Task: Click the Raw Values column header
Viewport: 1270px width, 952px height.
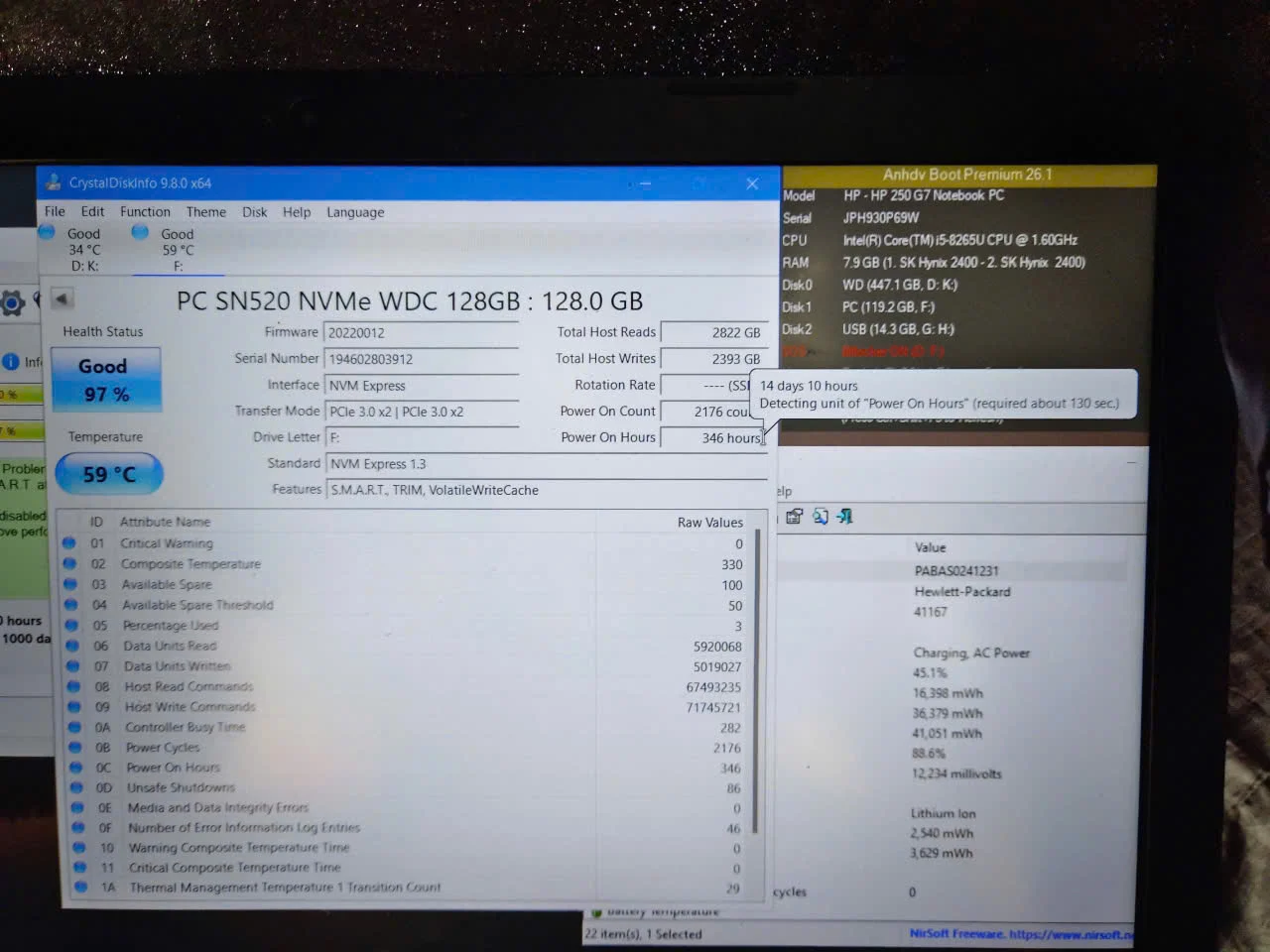Action: [709, 522]
